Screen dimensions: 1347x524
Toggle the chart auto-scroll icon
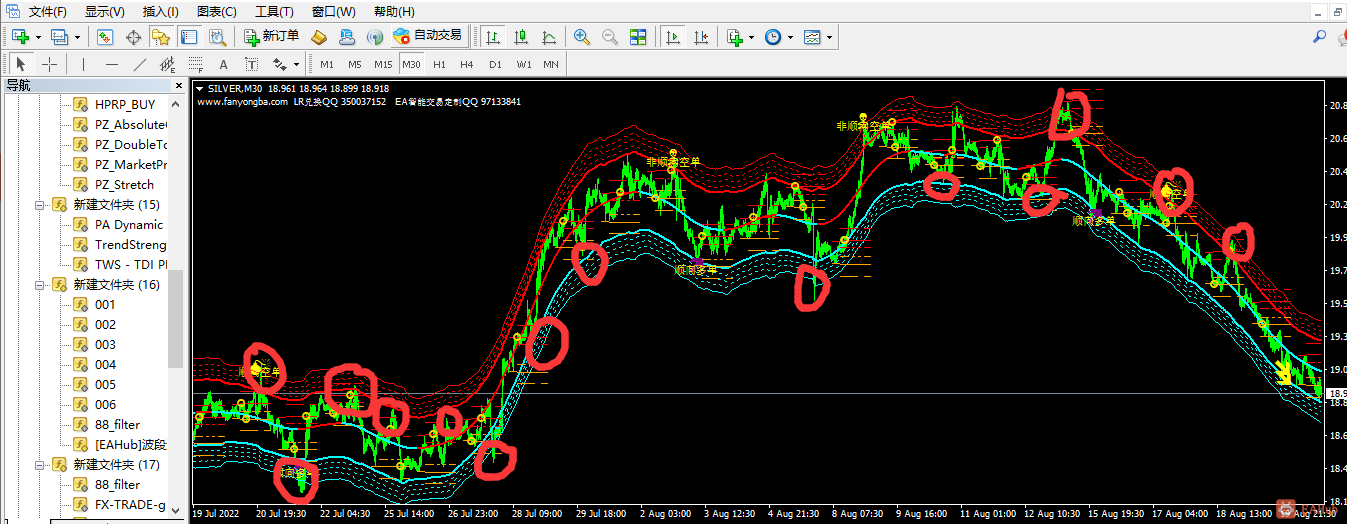[673, 37]
